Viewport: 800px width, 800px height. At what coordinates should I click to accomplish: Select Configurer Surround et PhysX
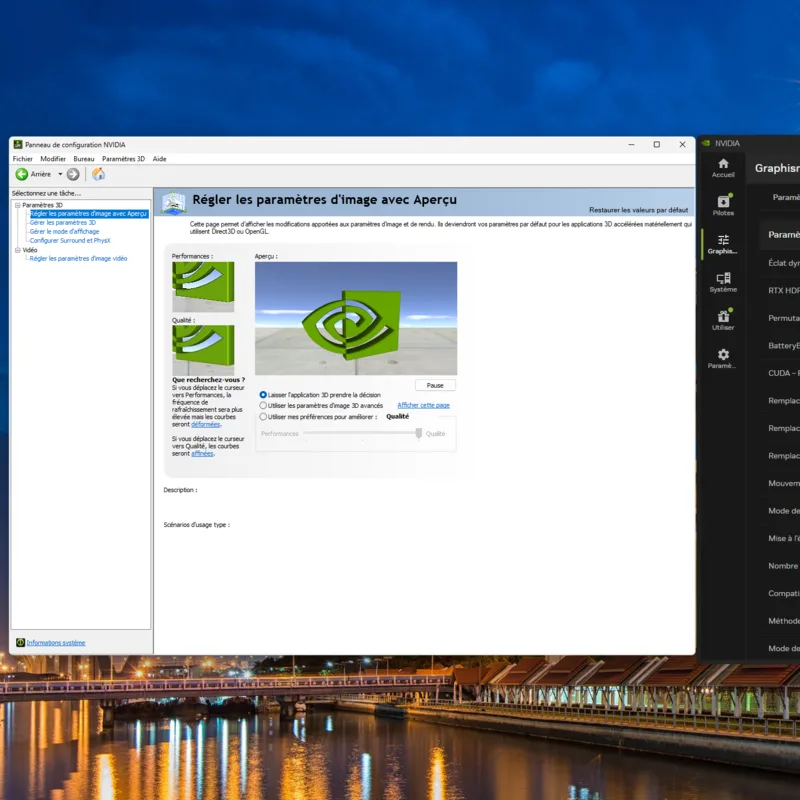pyautogui.click(x=70, y=240)
